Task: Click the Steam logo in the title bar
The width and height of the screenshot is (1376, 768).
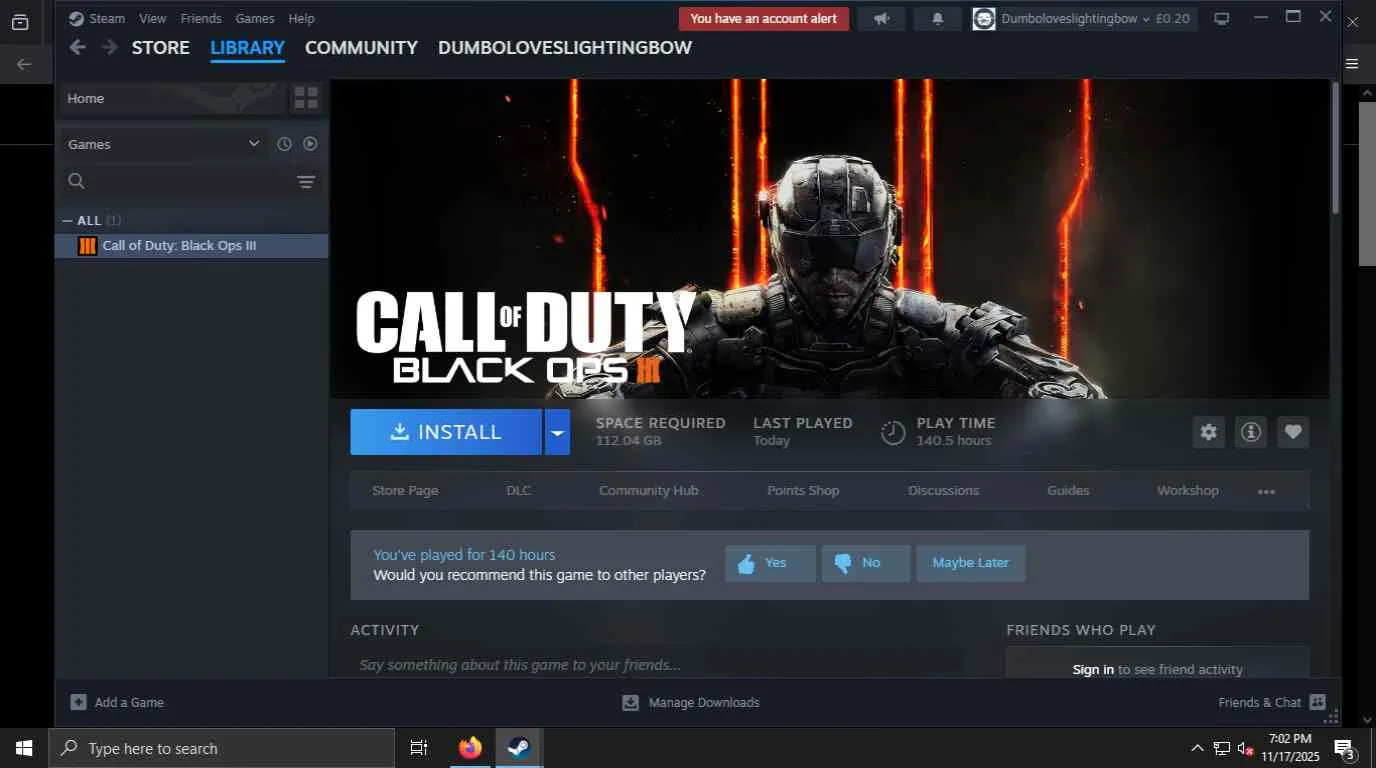Action: [76, 18]
